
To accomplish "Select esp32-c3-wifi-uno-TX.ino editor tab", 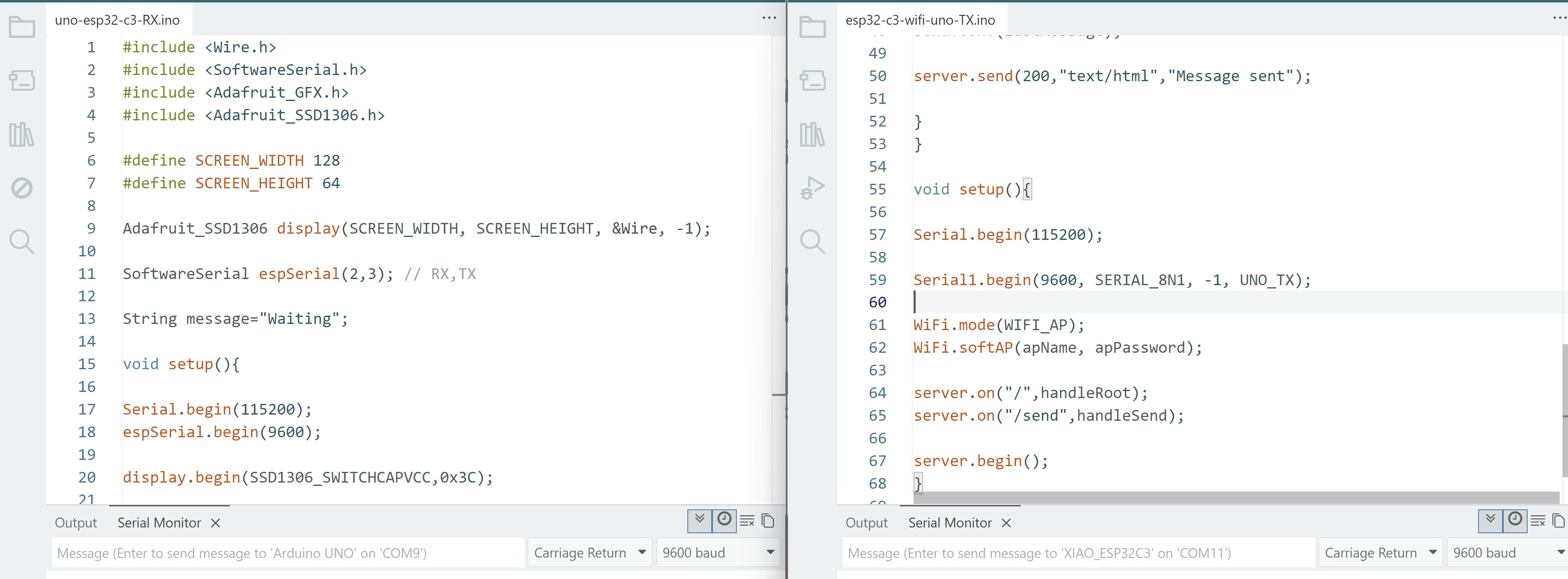I will [x=920, y=20].
